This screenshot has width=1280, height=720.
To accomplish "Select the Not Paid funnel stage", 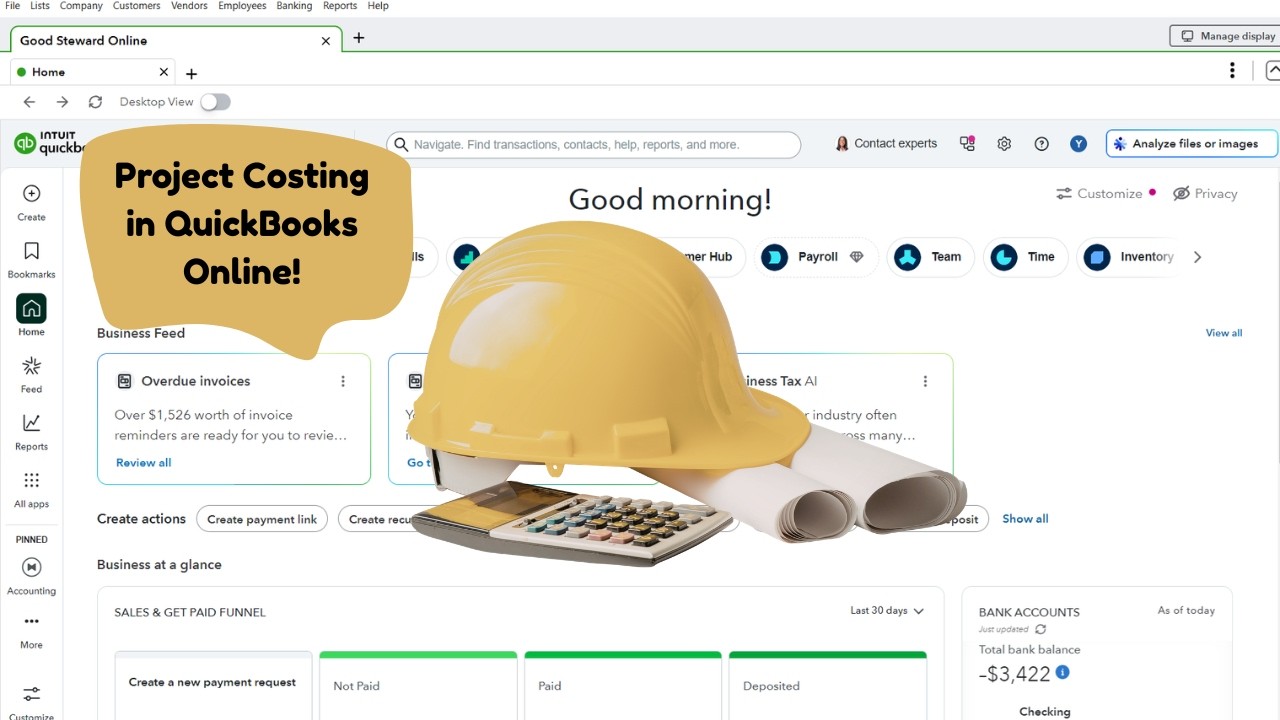I will point(418,685).
